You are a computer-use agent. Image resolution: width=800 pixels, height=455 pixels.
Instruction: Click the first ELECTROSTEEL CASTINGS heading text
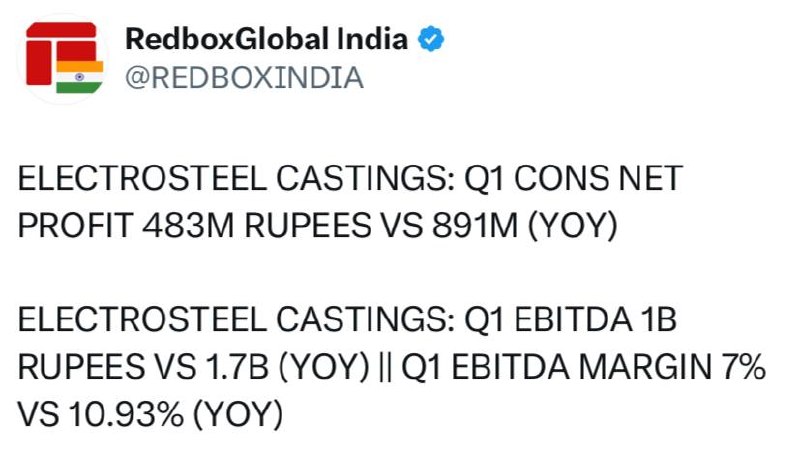pyautogui.click(x=237, y=179)
